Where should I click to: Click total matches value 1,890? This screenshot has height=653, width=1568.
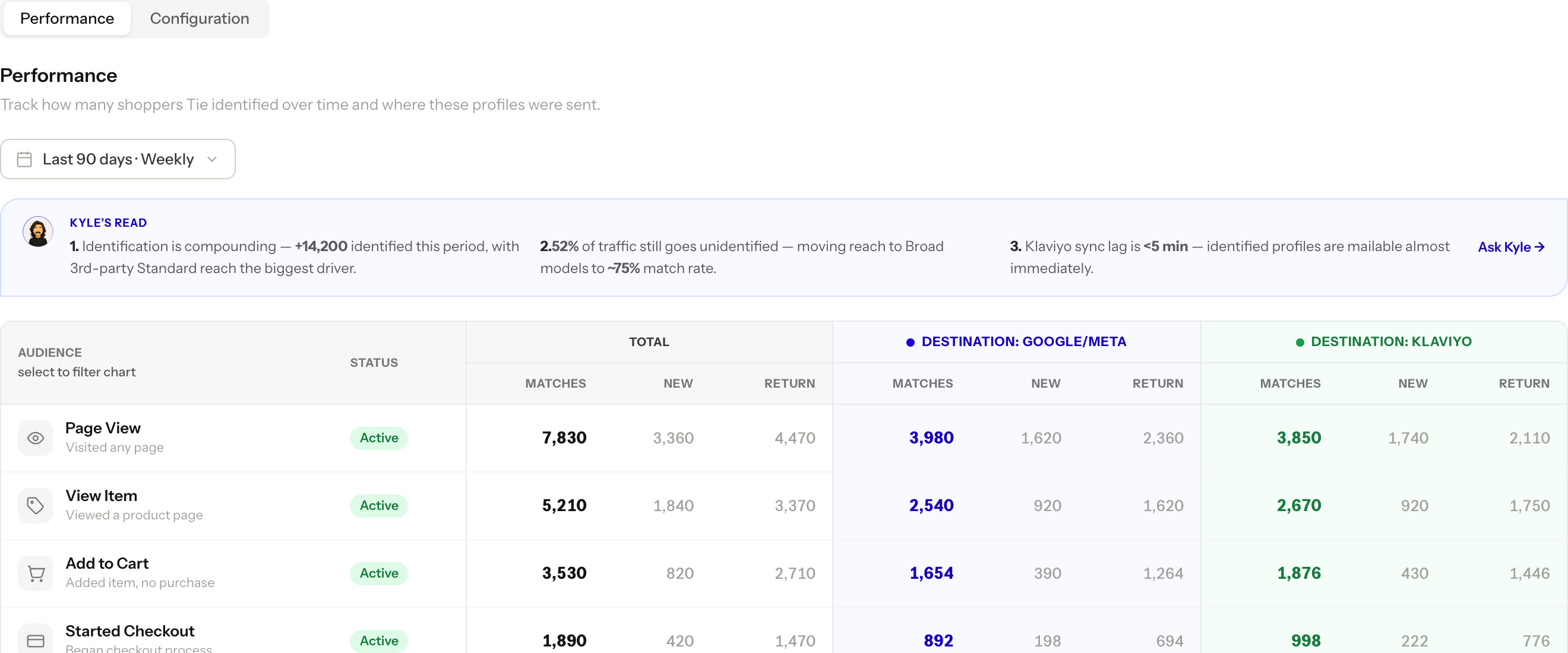click(564, 640)
